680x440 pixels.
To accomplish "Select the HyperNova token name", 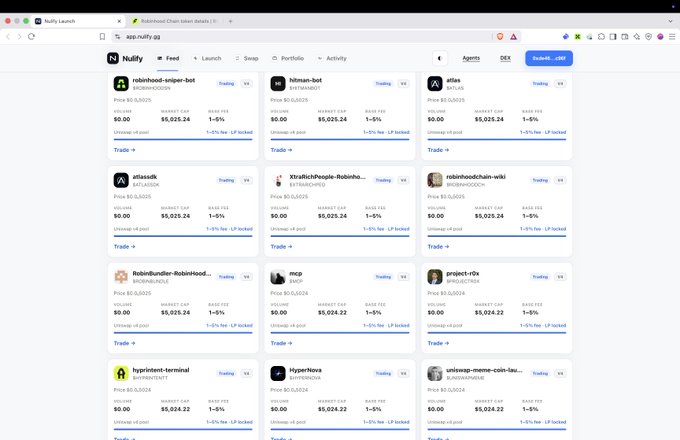I will click(305, 370).
